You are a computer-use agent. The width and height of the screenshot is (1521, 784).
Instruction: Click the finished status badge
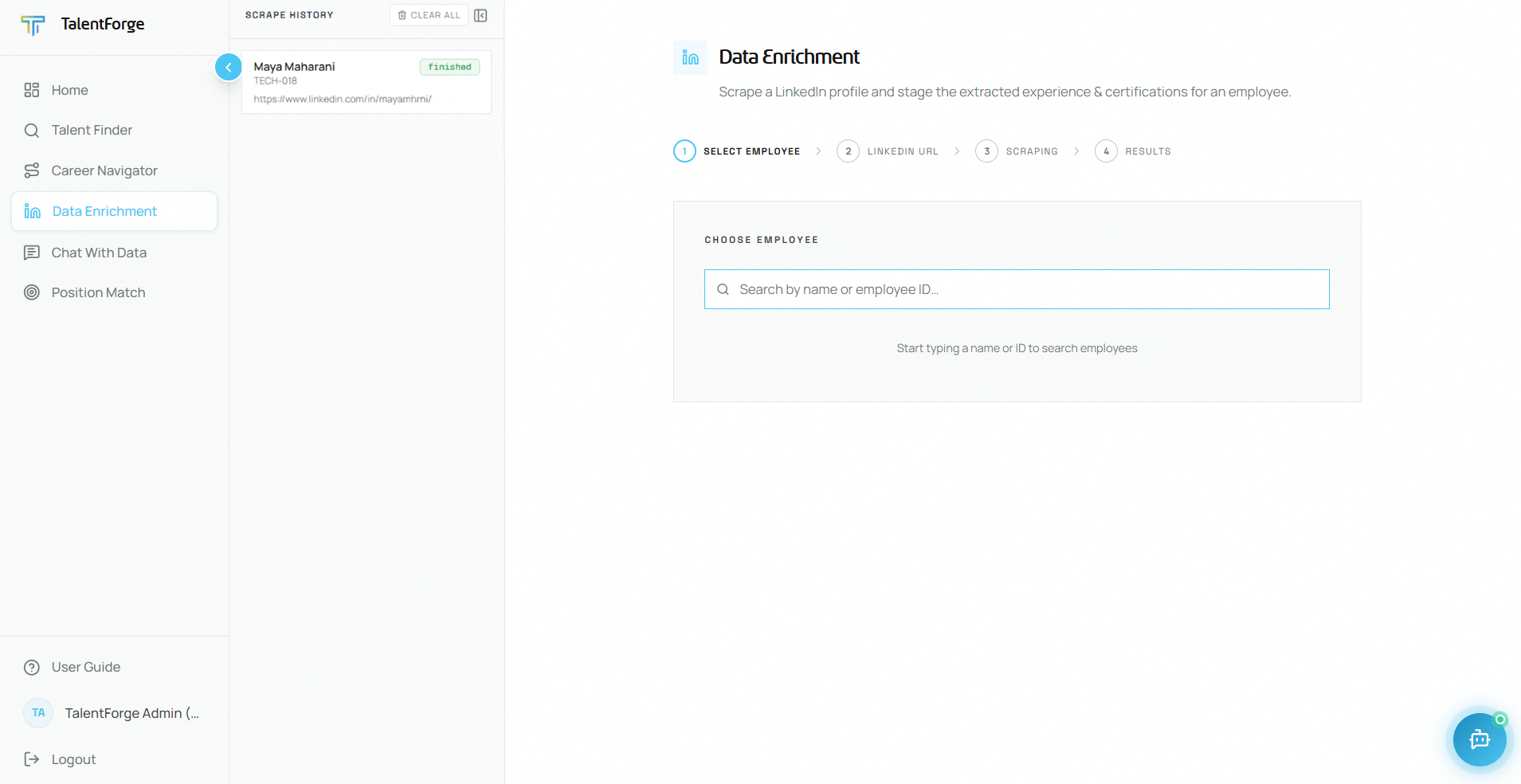click(449, 67)
